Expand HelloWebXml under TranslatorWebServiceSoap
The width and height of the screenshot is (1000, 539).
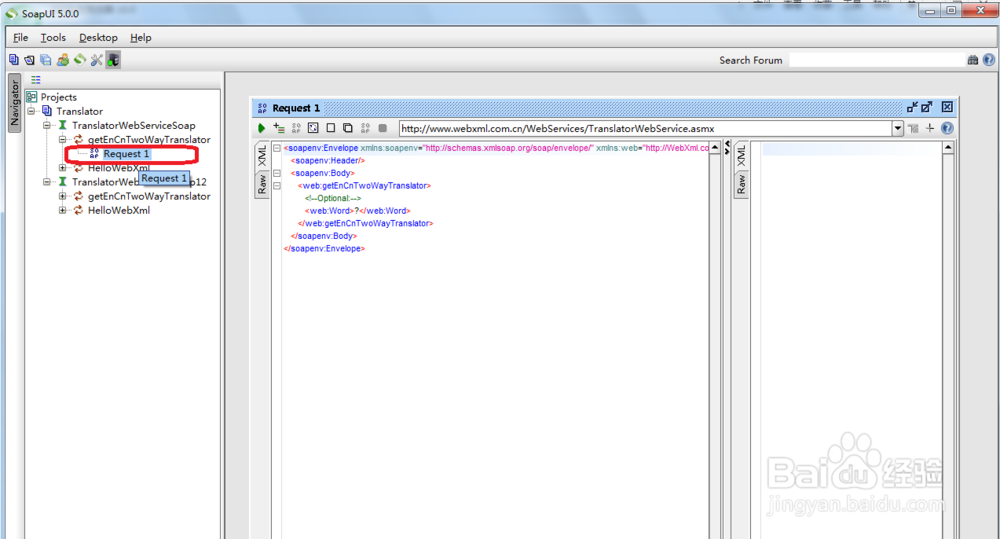[x=62, y=168]
